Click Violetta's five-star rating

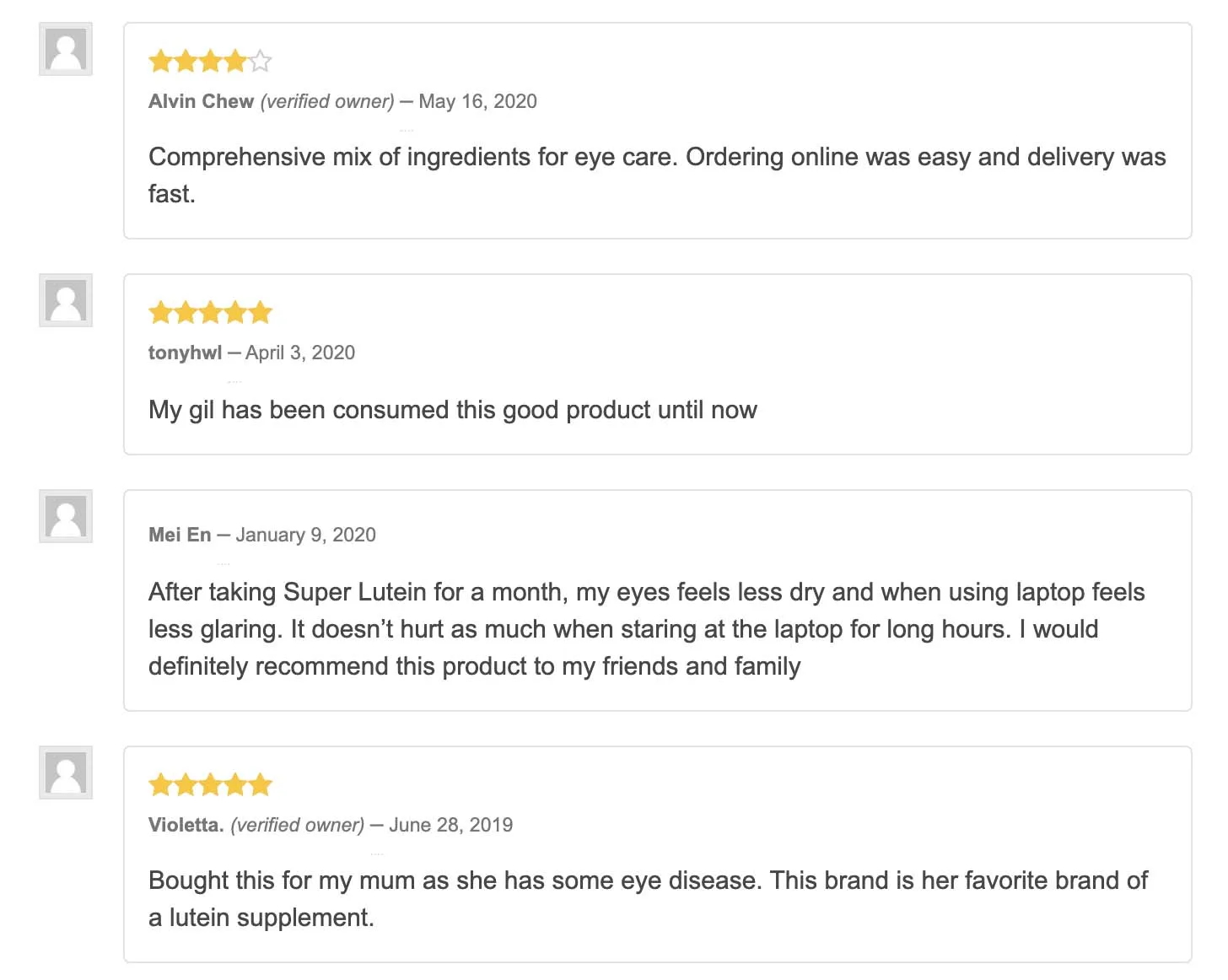(x=210, y=785)
